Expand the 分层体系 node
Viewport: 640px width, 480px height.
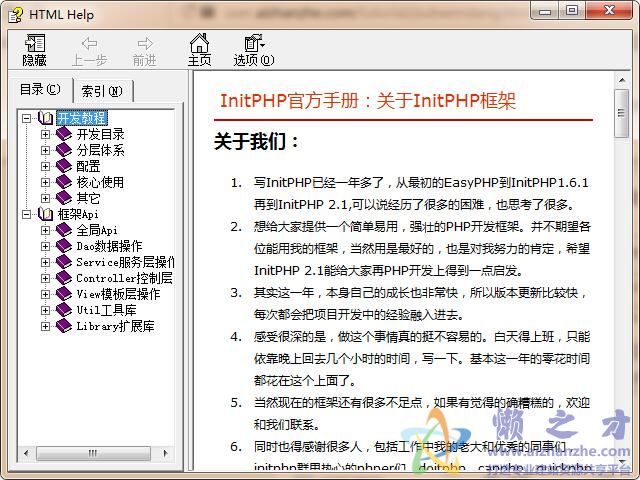(45, 150)
